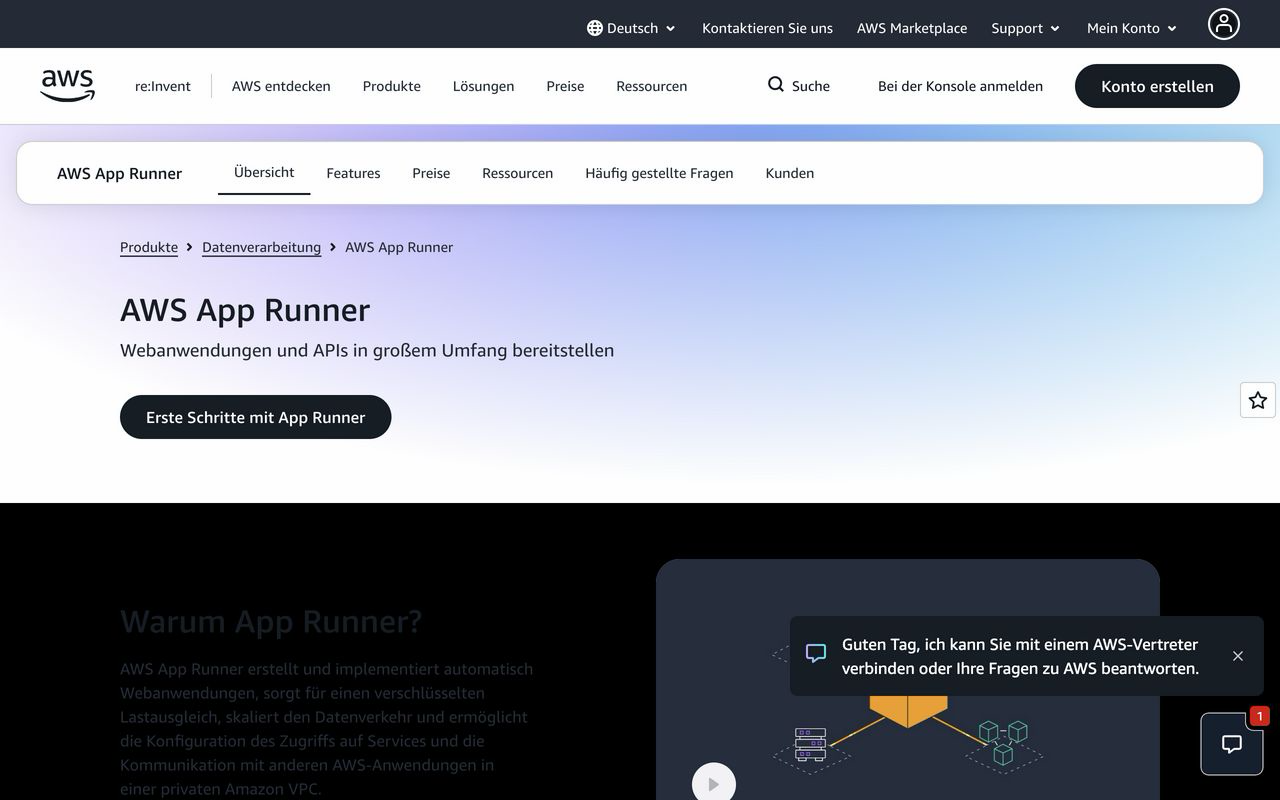This screenshot has width=1280, height=800.
Task: Click Webanwendungen und APIs subtitle text
Action: point(367,350)
